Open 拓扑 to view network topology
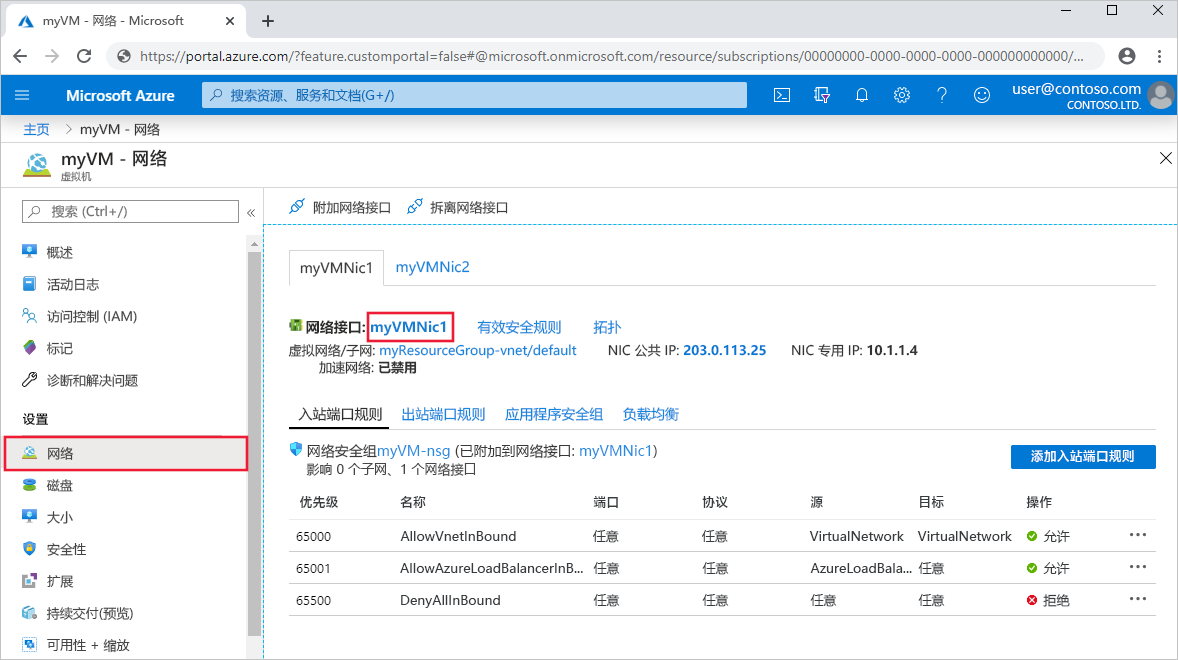1178x660 pixels. point(606,327)
